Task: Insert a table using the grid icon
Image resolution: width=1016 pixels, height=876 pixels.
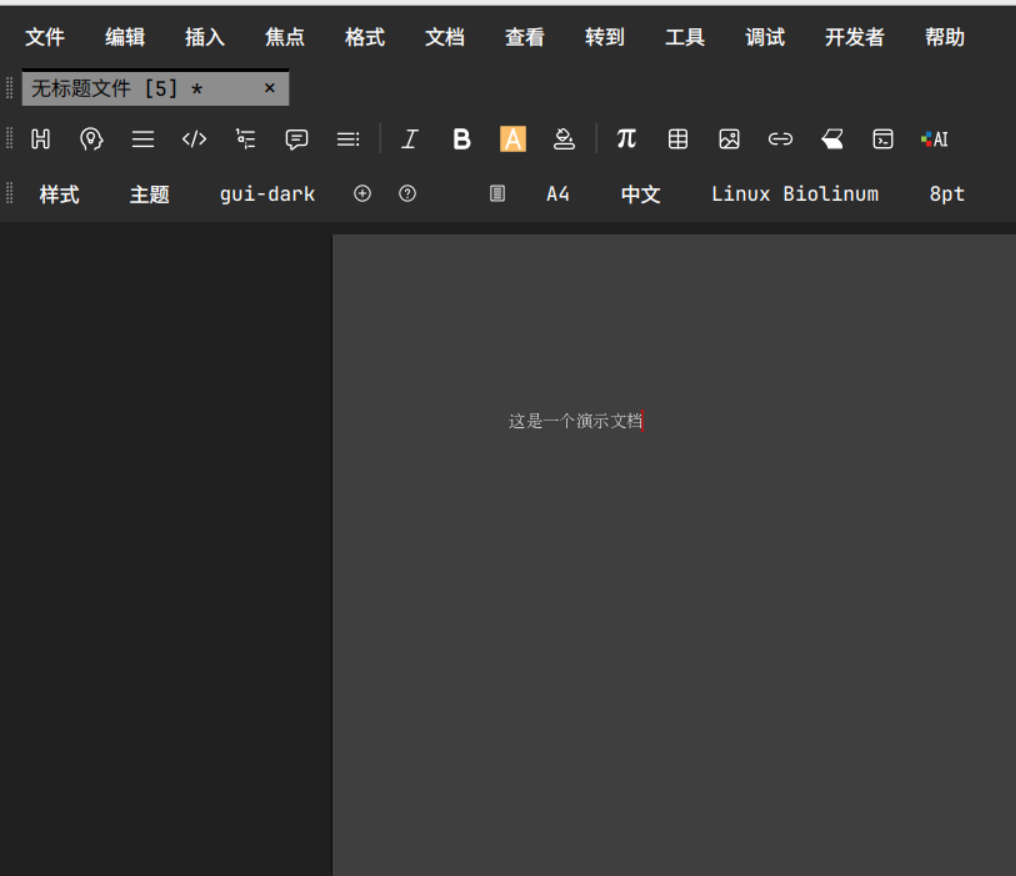Action: [678, 139]
